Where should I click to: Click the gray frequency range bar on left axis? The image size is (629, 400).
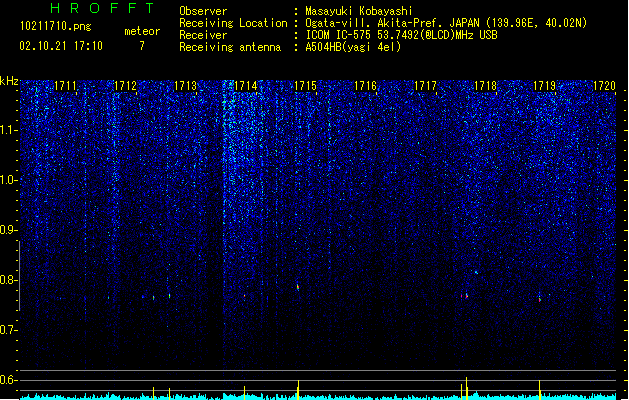(19, 276)
